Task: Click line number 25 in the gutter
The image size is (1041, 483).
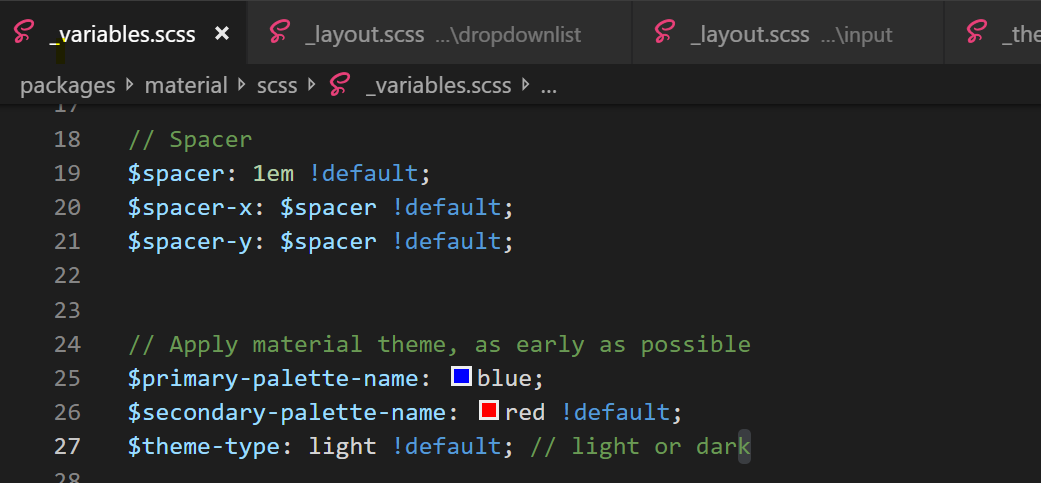Action: 66,378
